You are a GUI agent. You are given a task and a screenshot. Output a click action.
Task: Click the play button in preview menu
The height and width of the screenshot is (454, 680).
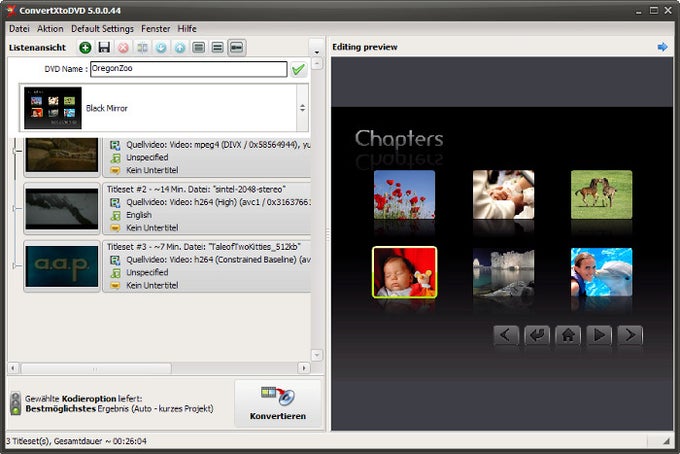coord(599,335)
